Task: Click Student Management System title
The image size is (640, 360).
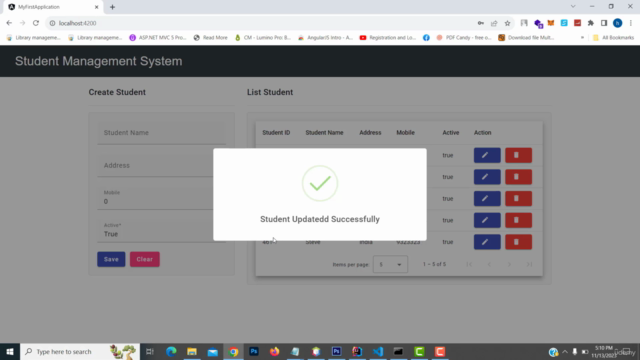Action: pos(99,61)
